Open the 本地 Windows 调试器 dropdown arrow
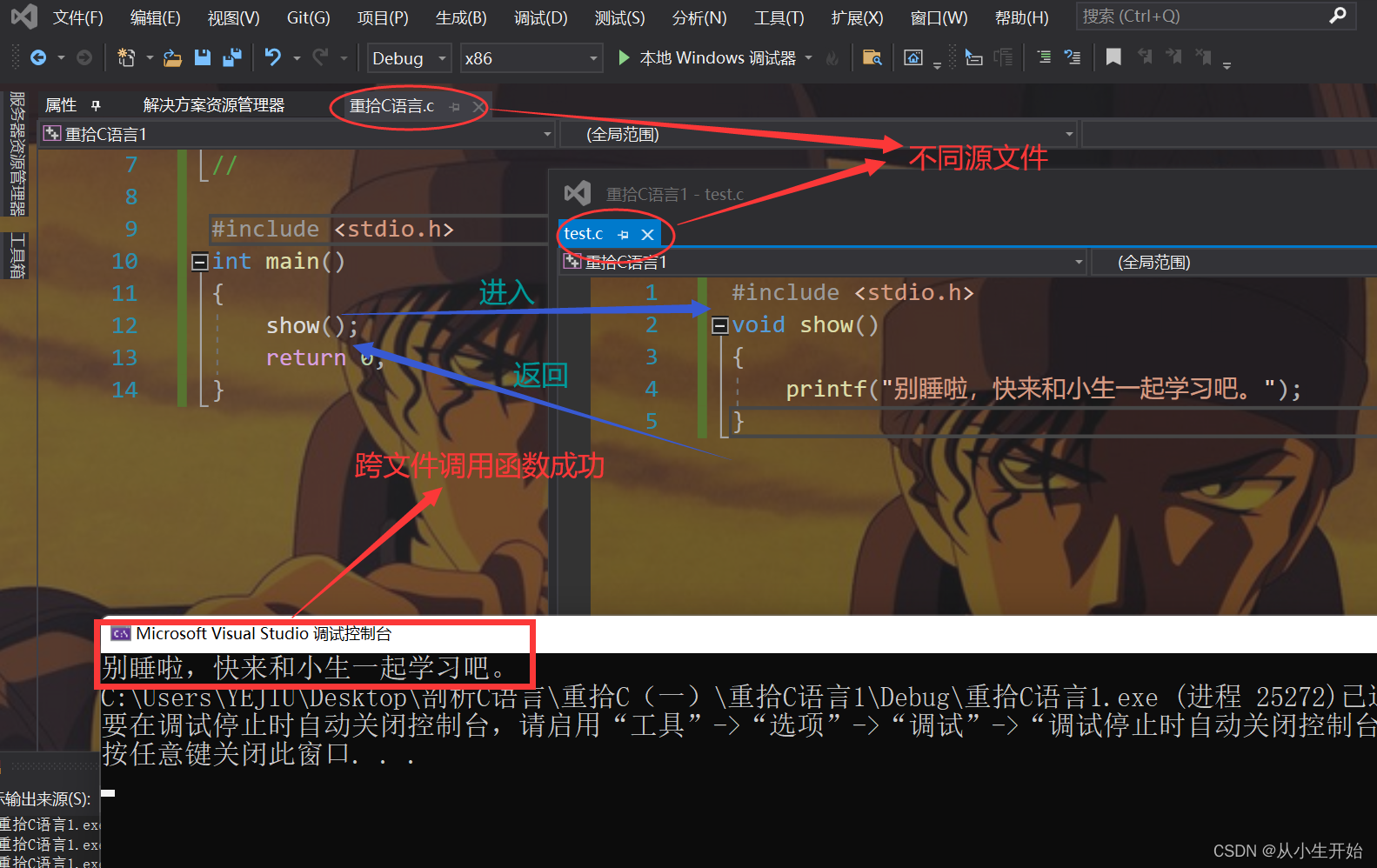 click(x=808, y=58)
